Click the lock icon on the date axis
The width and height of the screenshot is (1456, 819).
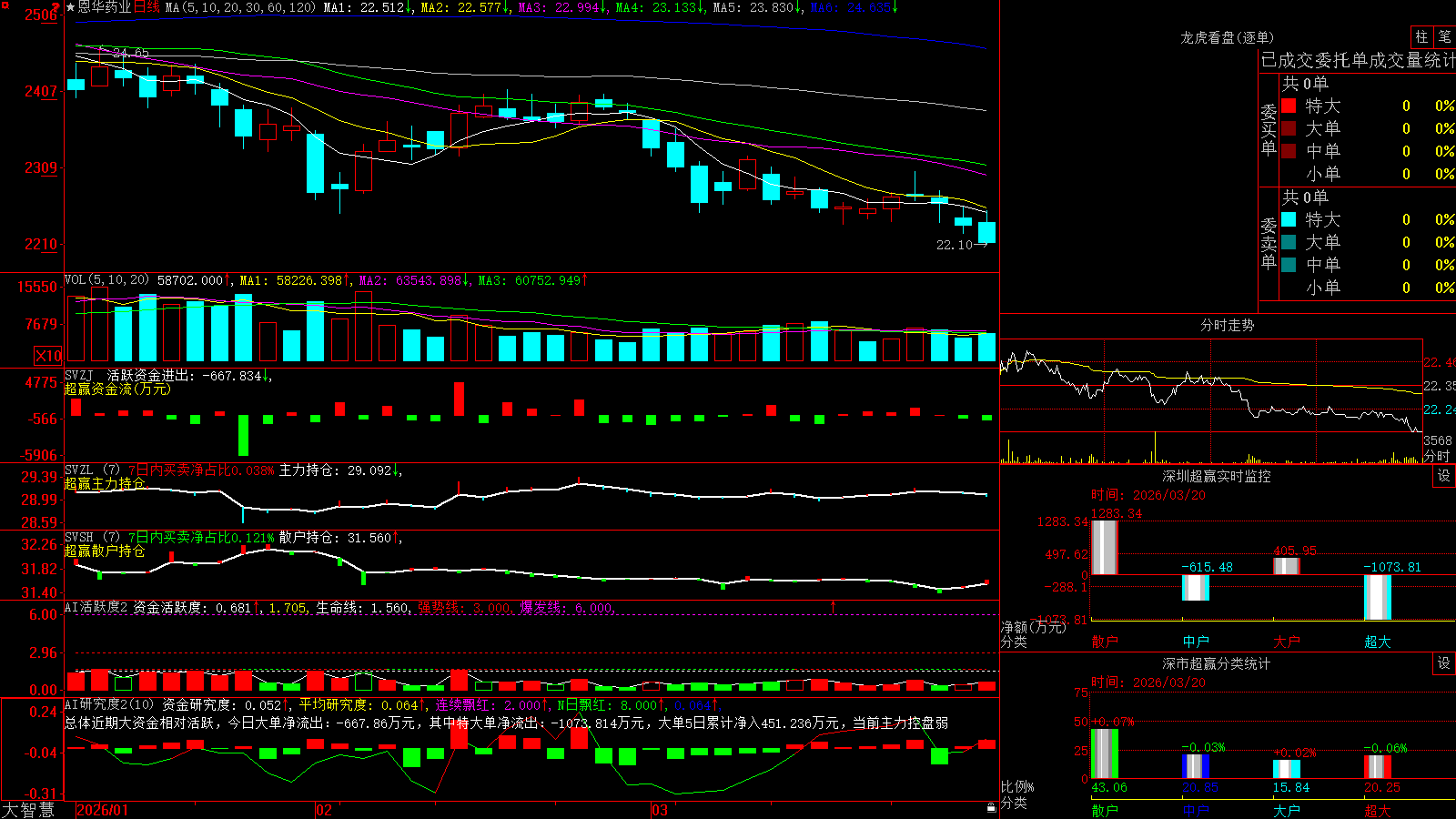991,808
